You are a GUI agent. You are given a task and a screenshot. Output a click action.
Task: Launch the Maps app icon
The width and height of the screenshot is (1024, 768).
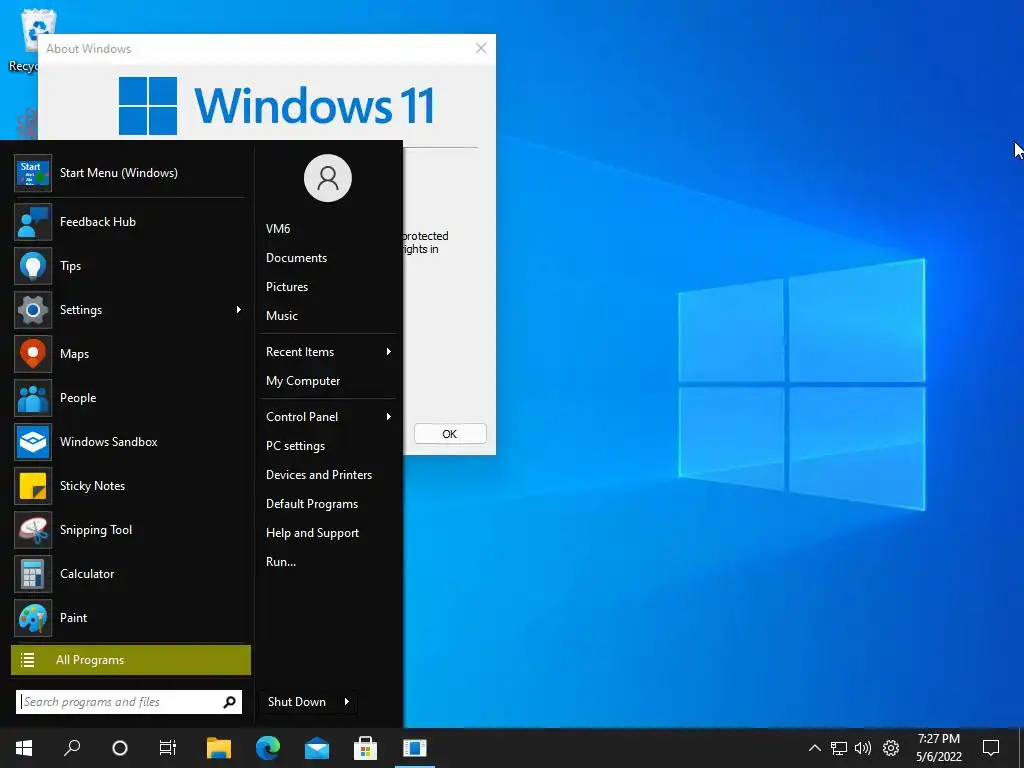click(33, 354)
